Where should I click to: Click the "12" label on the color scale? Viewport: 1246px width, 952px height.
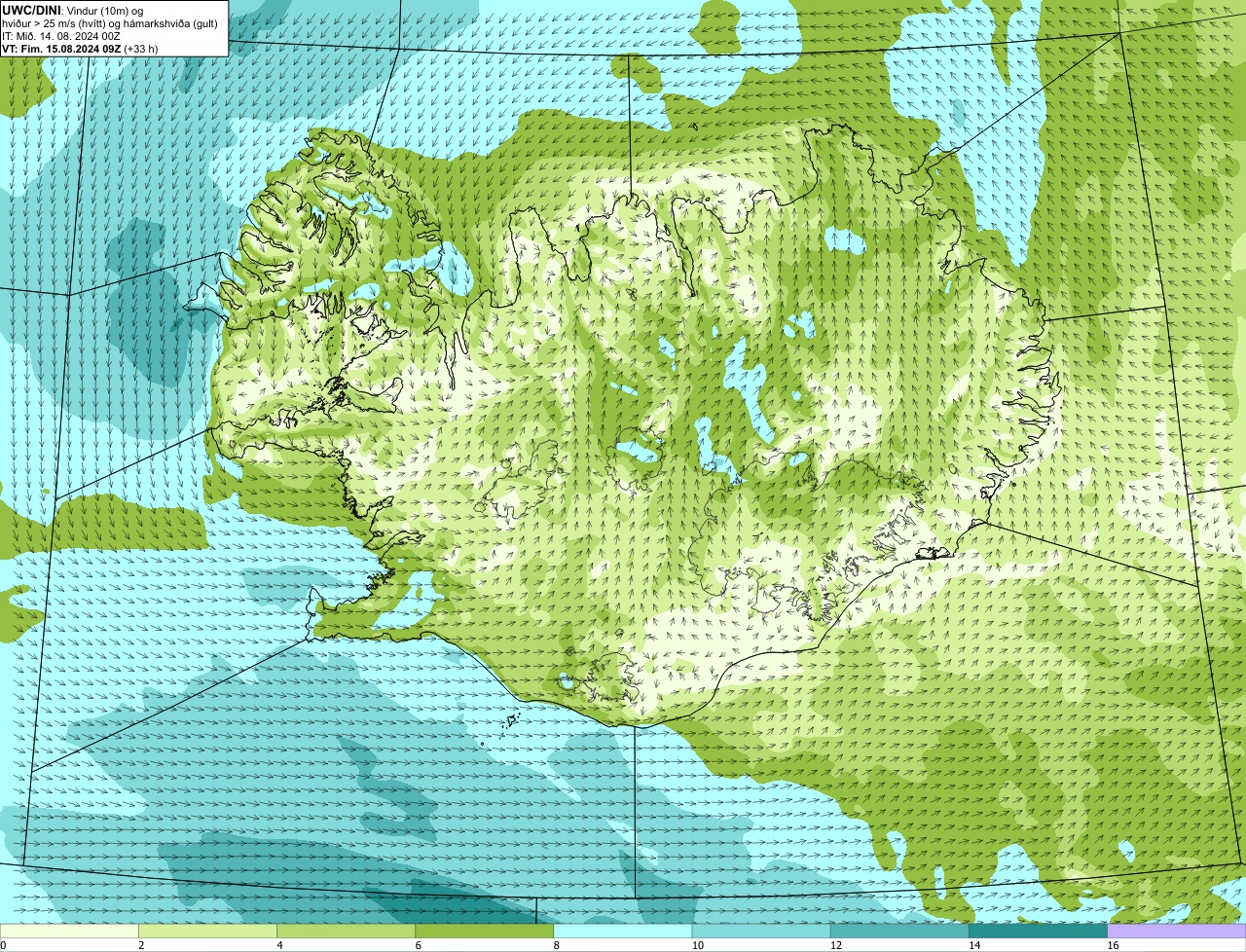pyautogui.click(x=836, y=945)
